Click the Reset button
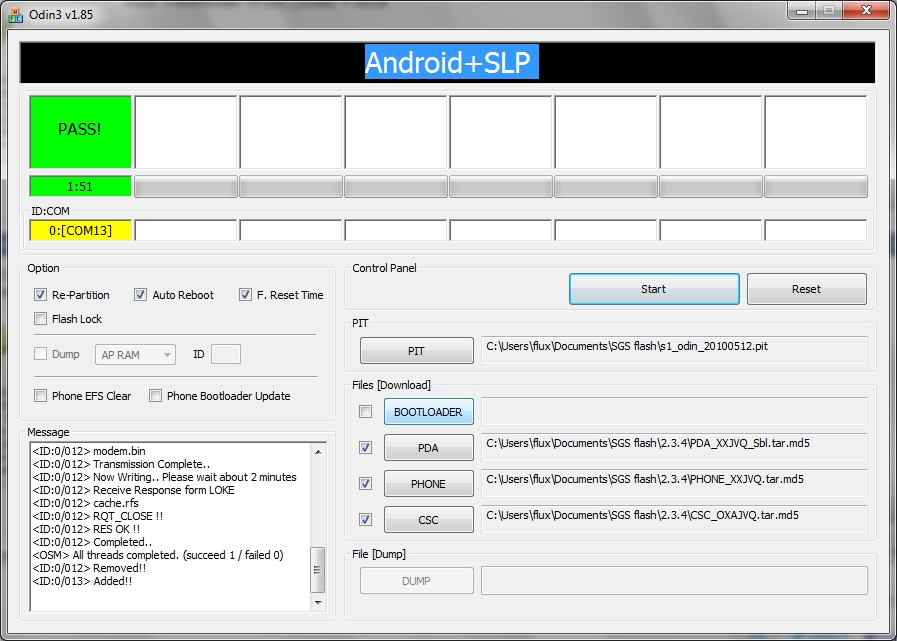Viewport: 897px width, 641px height. tap(807, 289)
